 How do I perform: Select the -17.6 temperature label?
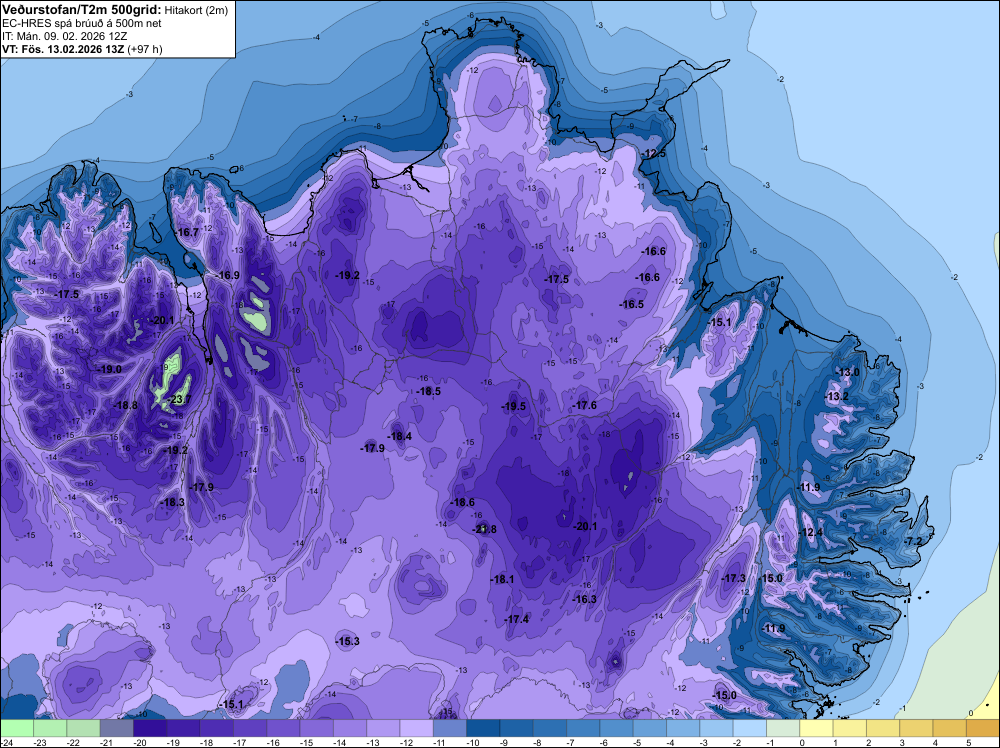pyautogui.click(x=584, y=406)
